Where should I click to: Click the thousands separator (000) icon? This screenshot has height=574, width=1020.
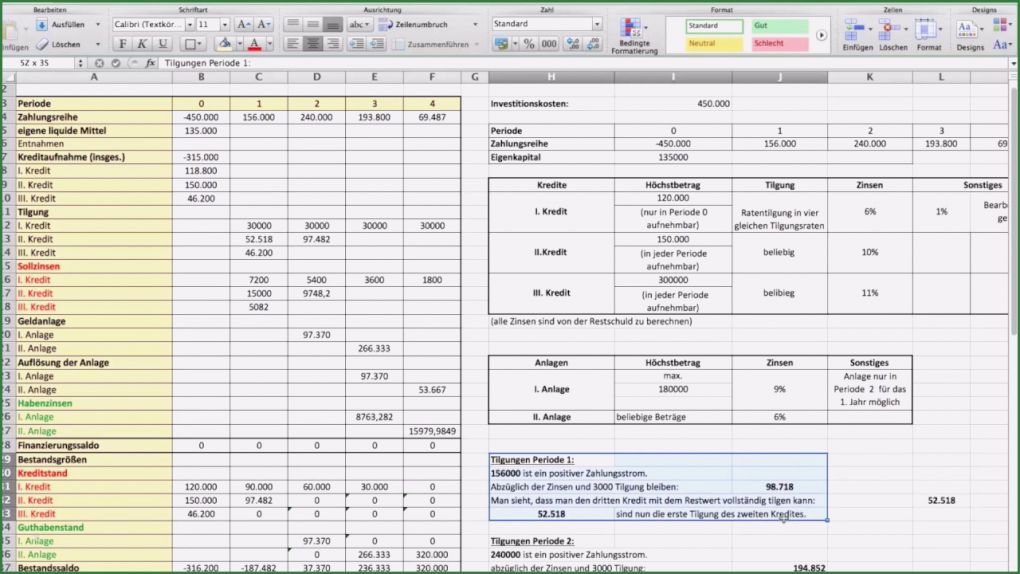pos(550,44)
